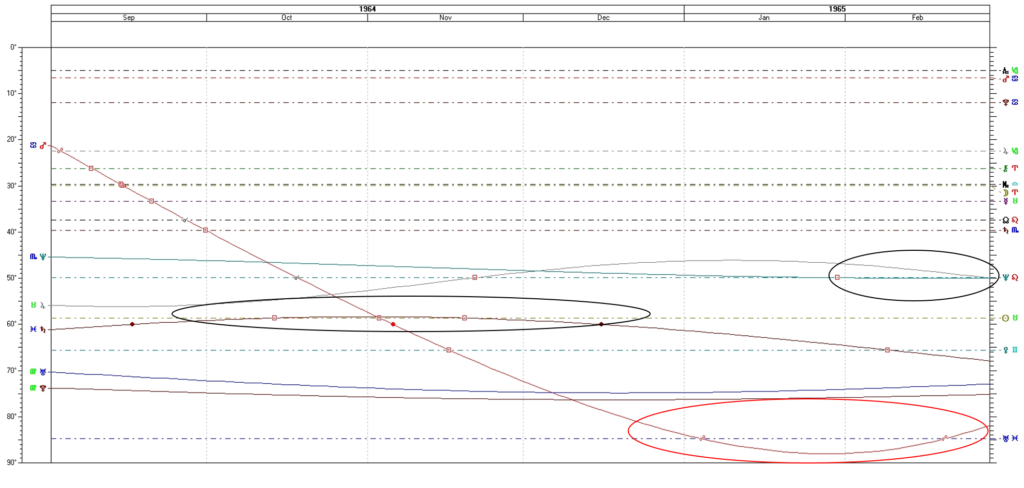Open the Nov month column header
The width and height of the screenshot is (1024, 488).
pyautogui.click(x=445, y=17)
